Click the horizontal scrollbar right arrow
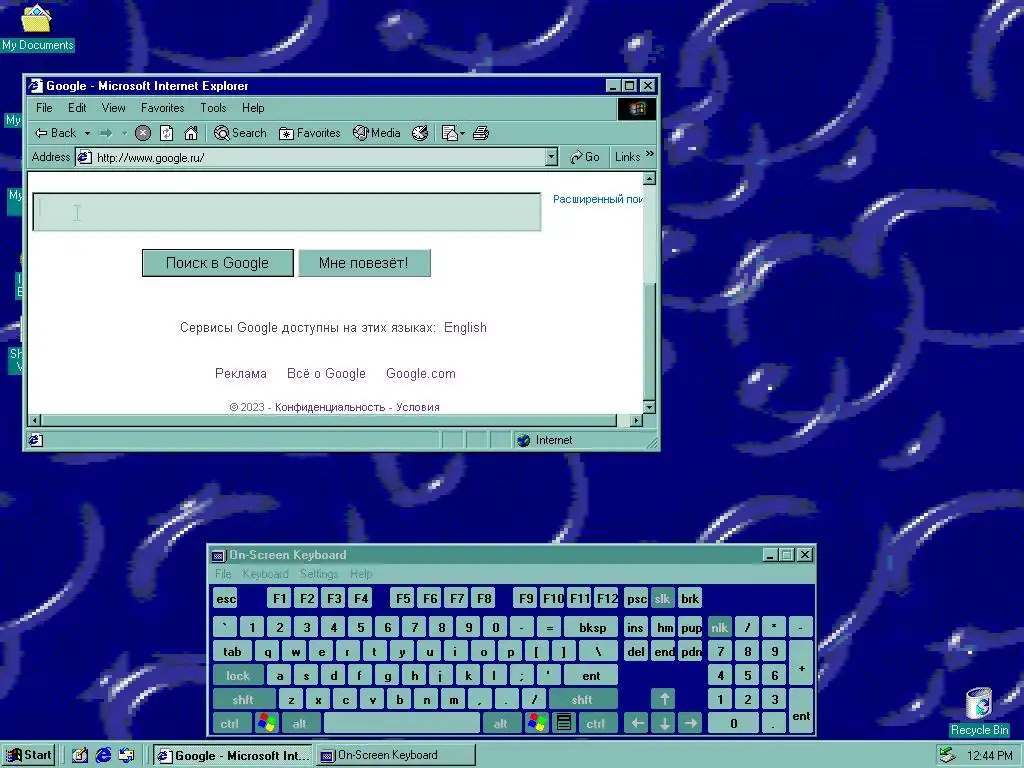The height and width of the screenshot is (768, 1024). point(636,421)
